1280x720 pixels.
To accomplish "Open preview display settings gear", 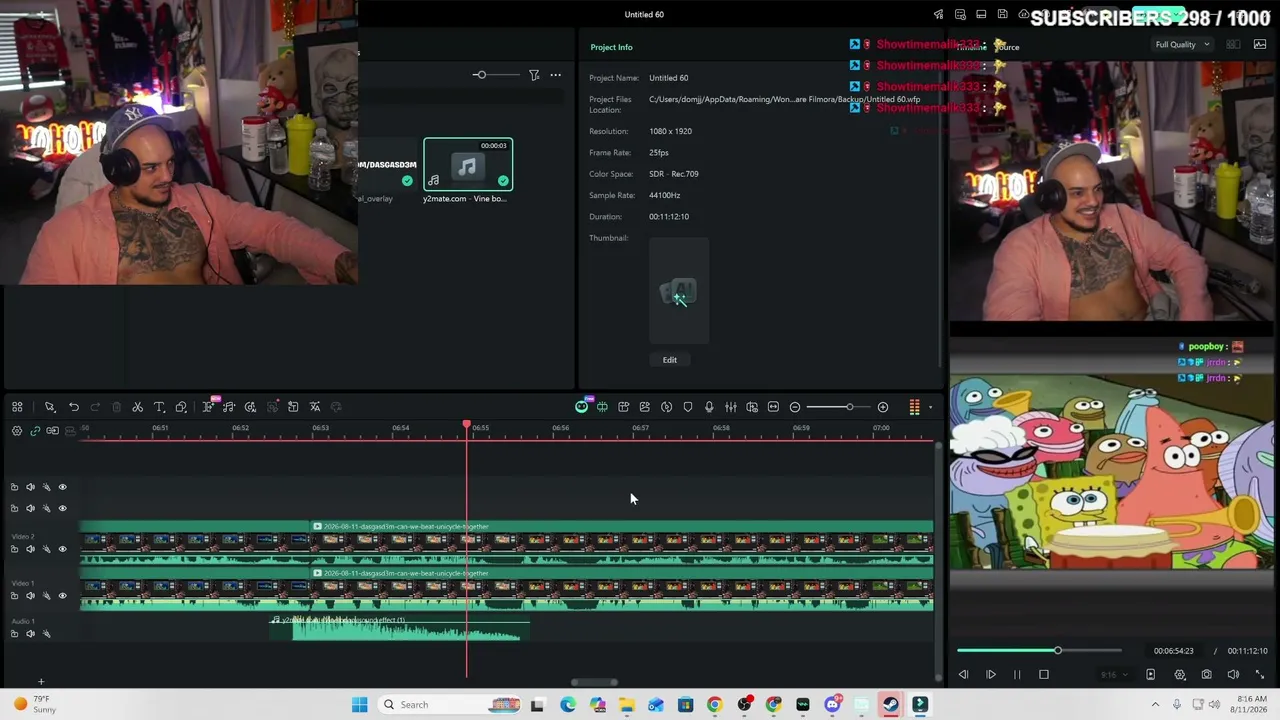I will [x=1180, y=675].
